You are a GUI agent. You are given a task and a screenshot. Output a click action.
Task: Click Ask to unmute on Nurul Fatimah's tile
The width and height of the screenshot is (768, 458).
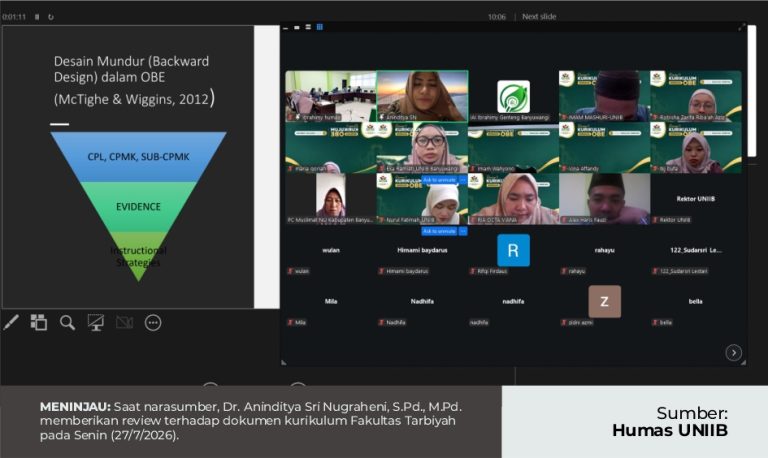(439, 180)
